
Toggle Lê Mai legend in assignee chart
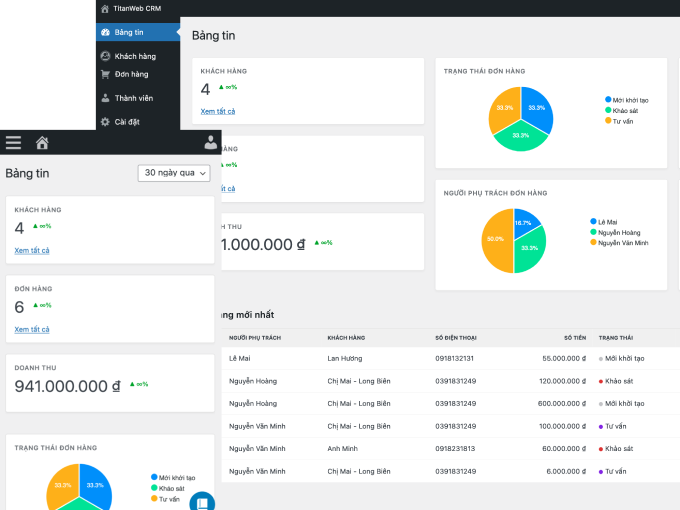[x=604, y=222]
